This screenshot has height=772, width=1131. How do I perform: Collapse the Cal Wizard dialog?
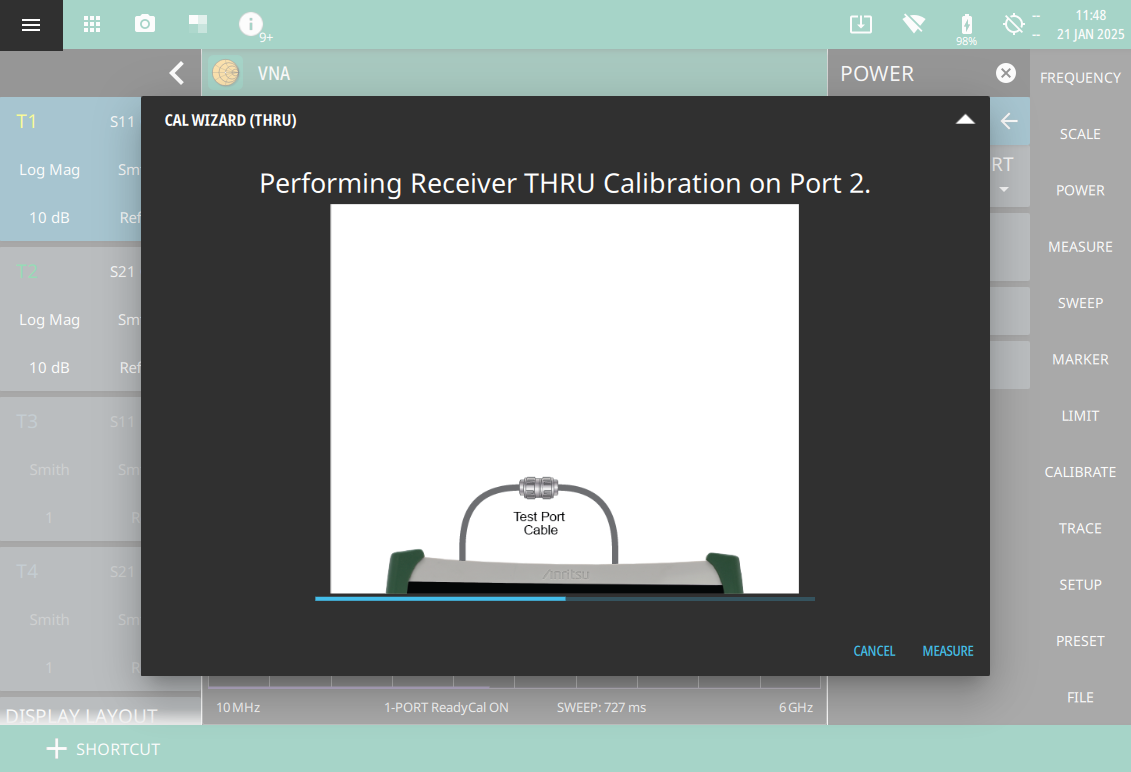[964, 120]
